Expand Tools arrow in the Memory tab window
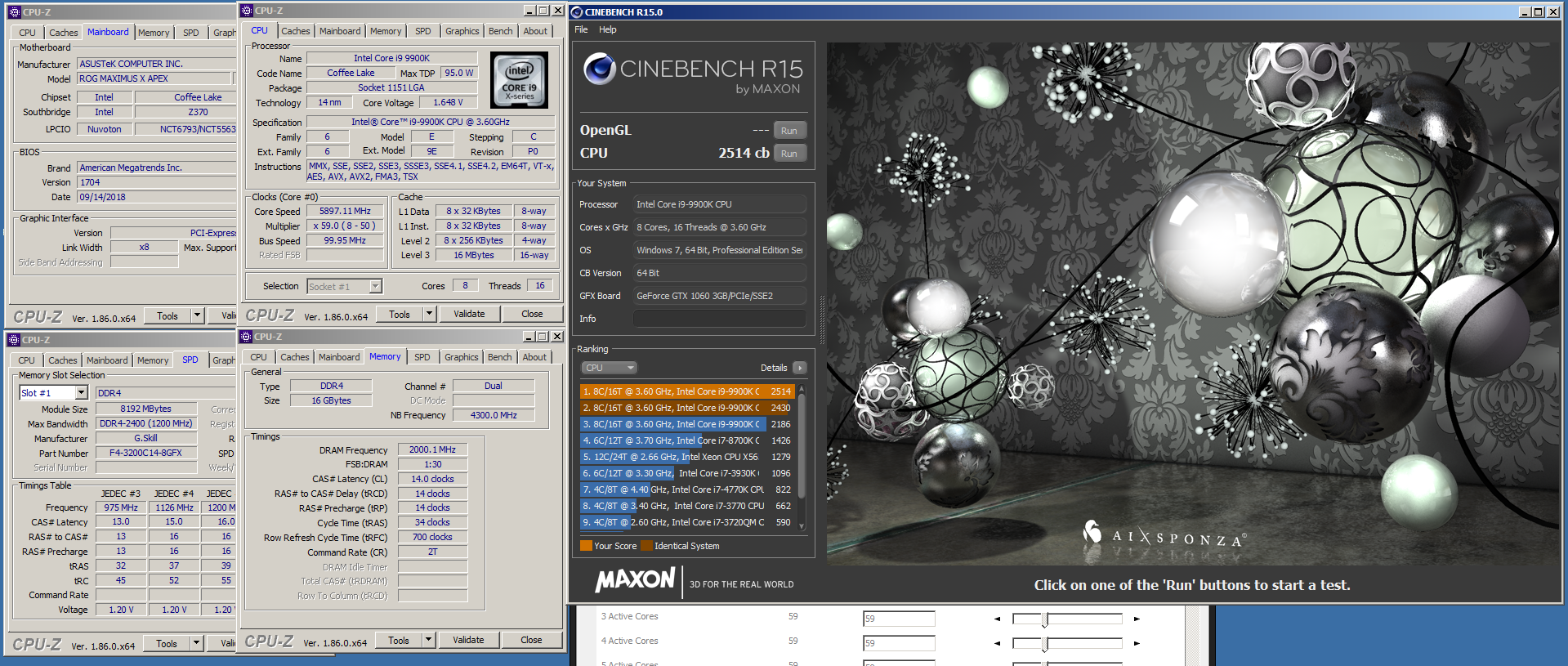 point(429,640)
